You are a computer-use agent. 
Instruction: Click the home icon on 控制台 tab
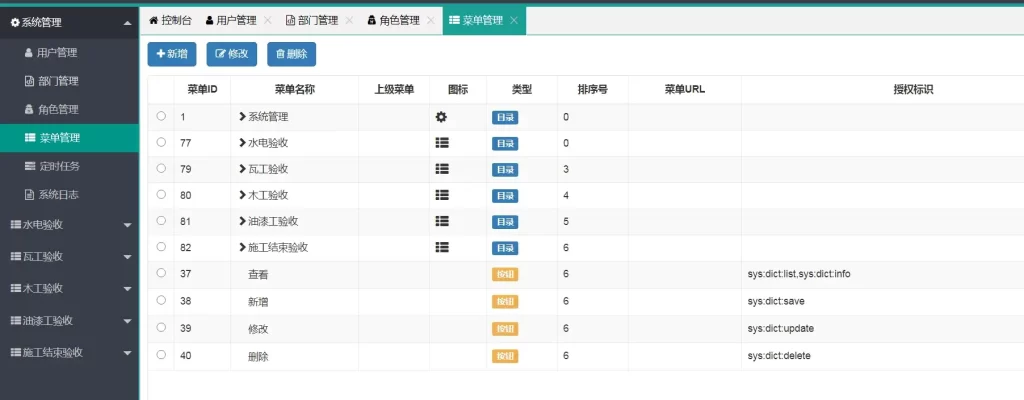click(x=153, y=20)
